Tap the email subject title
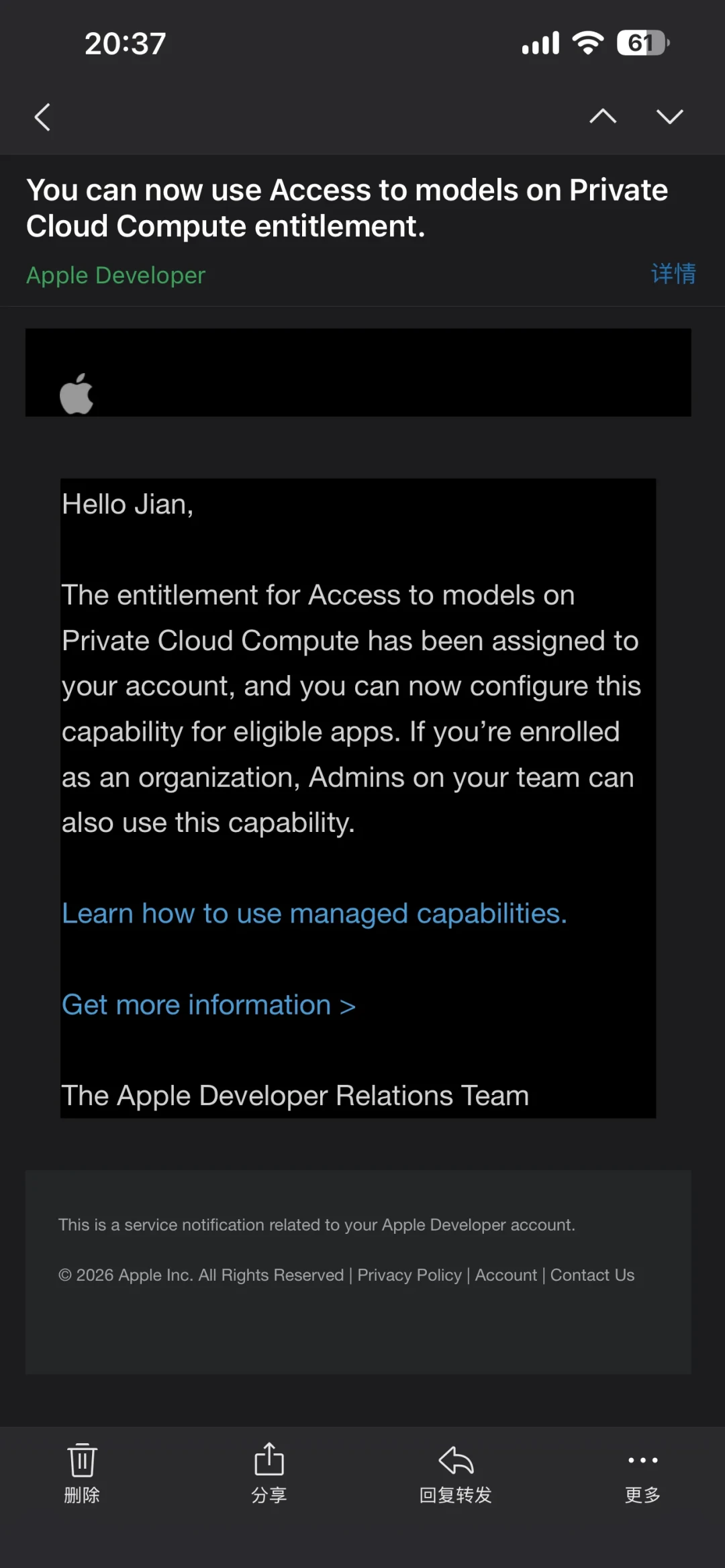Image resolution: width=725 pixels, height=1568 pixels. pyautogui.click(x=347, y=208)
